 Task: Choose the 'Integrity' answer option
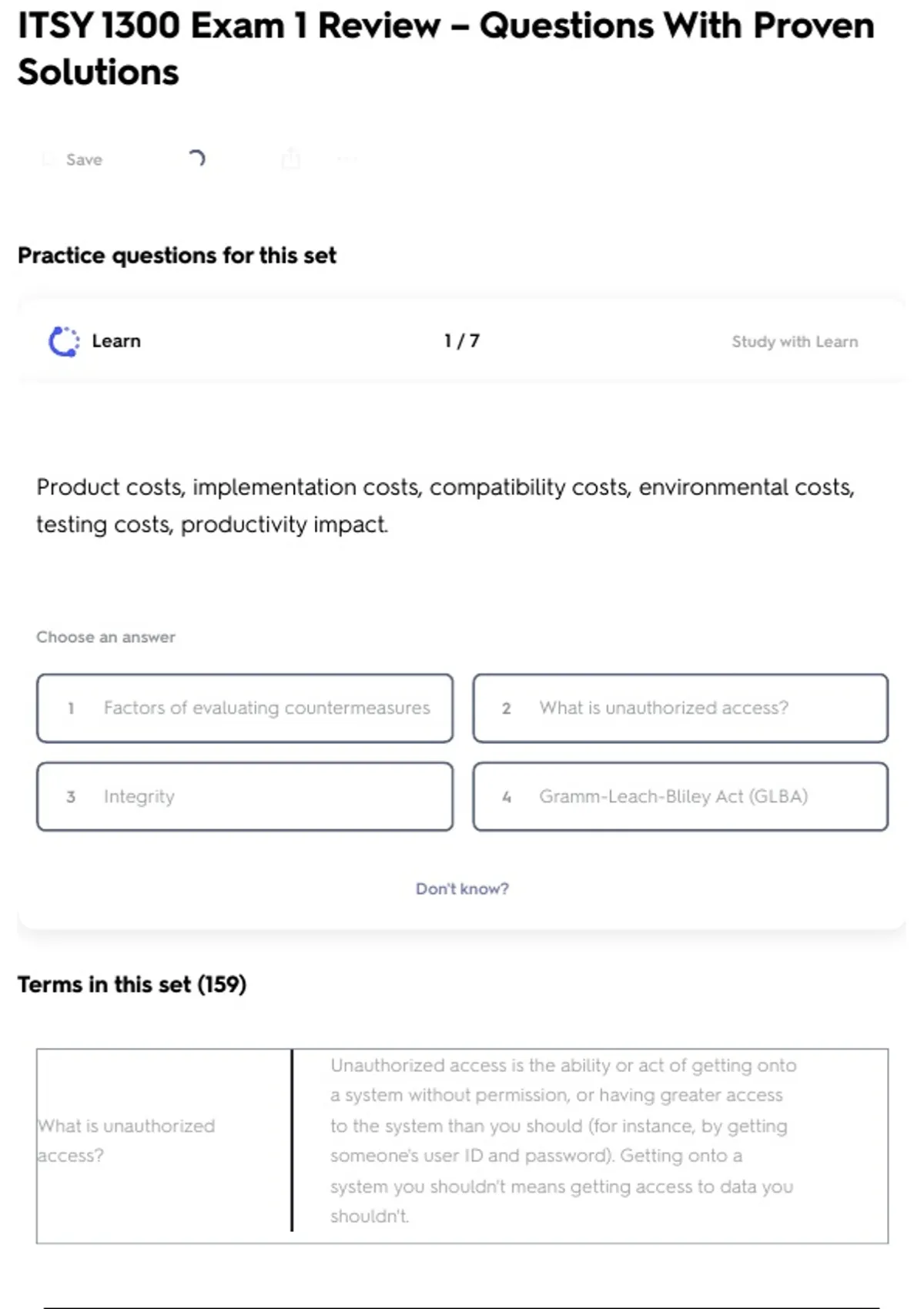point(245,797)
